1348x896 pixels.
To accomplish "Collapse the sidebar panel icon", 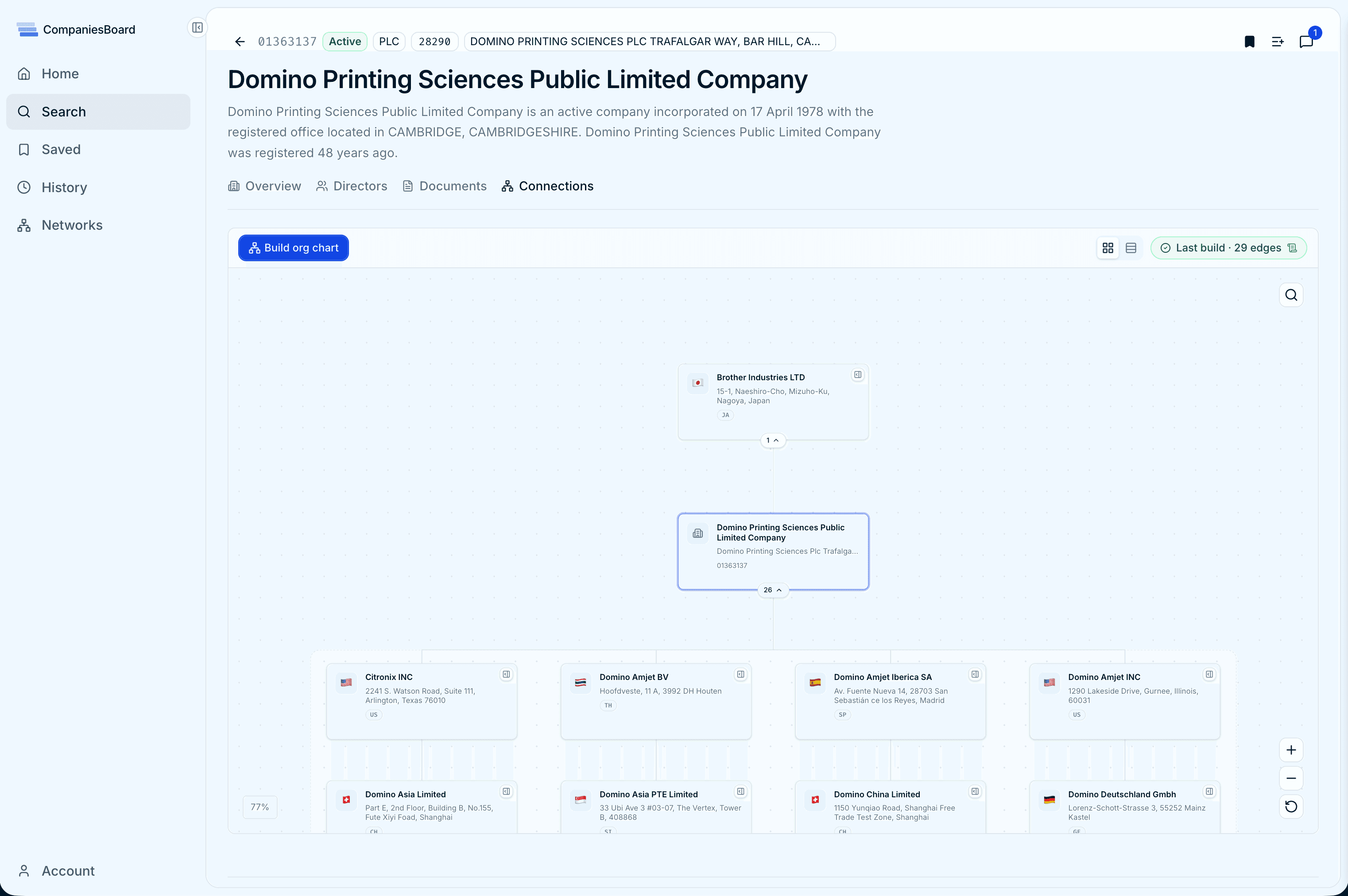I will 197,27.
